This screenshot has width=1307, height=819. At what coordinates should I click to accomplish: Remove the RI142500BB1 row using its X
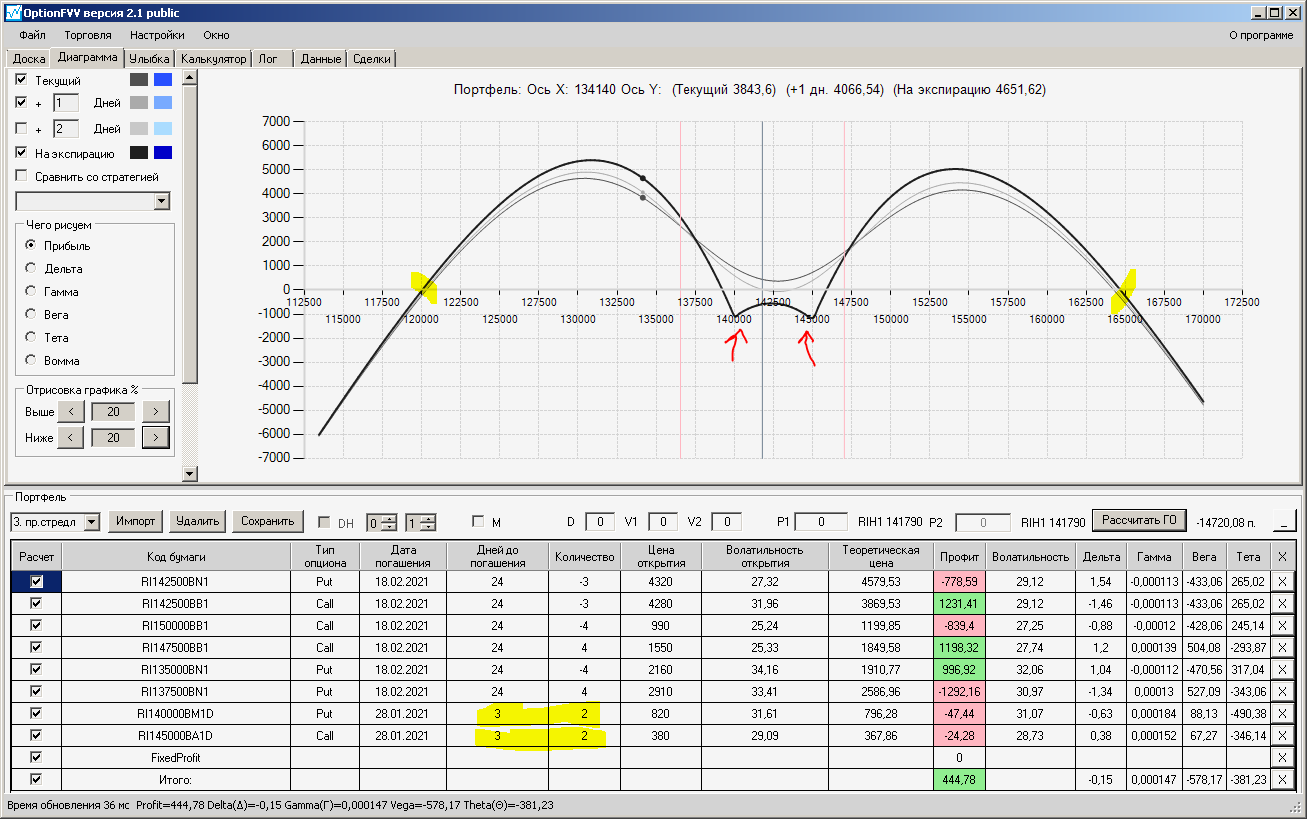click(x=1283, y=603)
